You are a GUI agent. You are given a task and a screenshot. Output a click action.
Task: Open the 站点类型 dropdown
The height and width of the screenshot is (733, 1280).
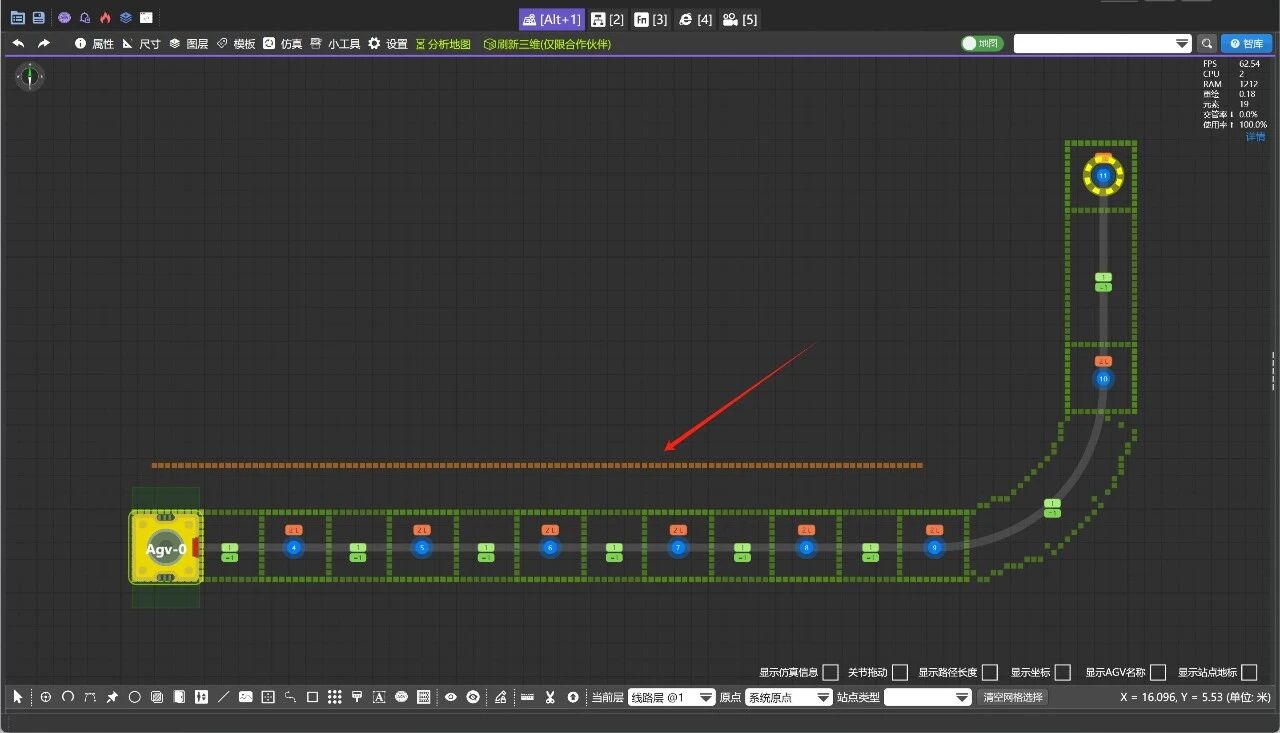928,697
